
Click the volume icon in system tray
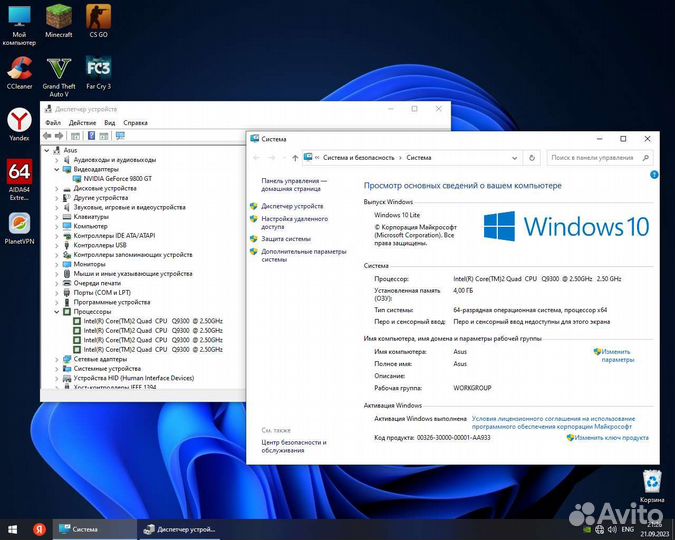pos(612,529)
